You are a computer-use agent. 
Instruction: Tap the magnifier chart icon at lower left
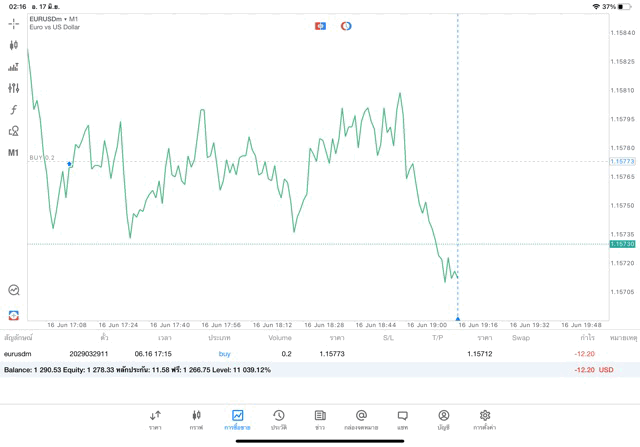point(14,290)
